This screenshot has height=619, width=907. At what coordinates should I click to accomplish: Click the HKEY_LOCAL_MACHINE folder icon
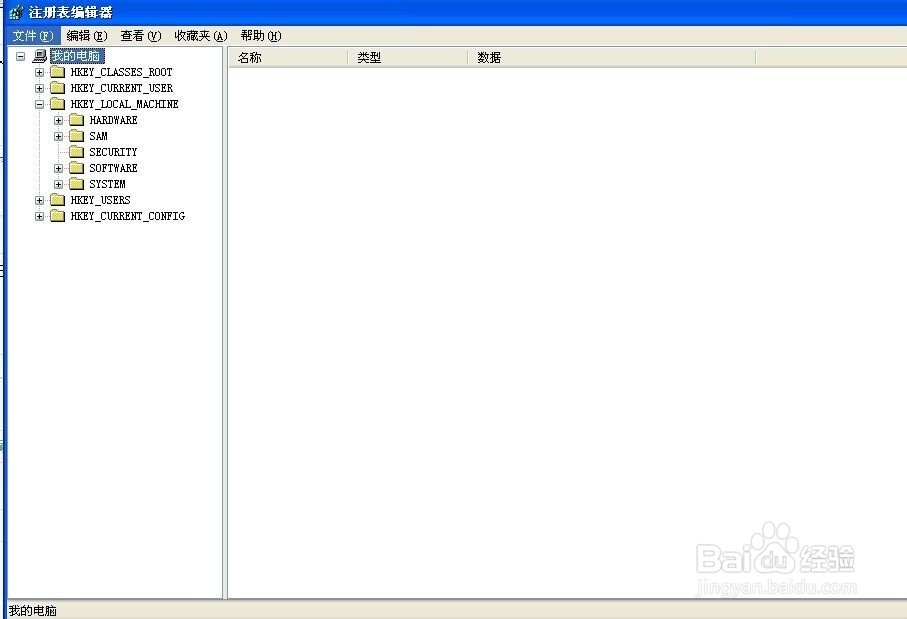point(57,104)
